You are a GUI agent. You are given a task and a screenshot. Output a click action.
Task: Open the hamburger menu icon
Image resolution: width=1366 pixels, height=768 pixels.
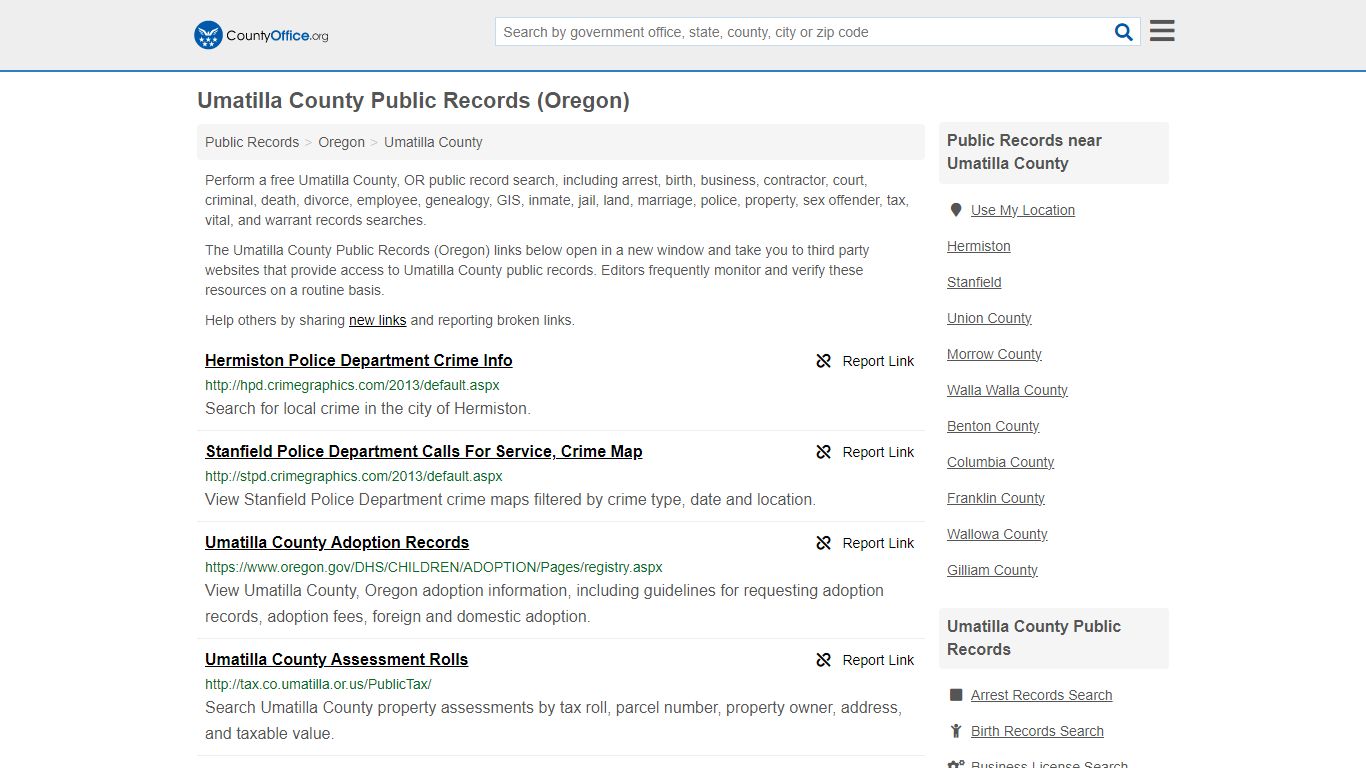click(1162, 31)
